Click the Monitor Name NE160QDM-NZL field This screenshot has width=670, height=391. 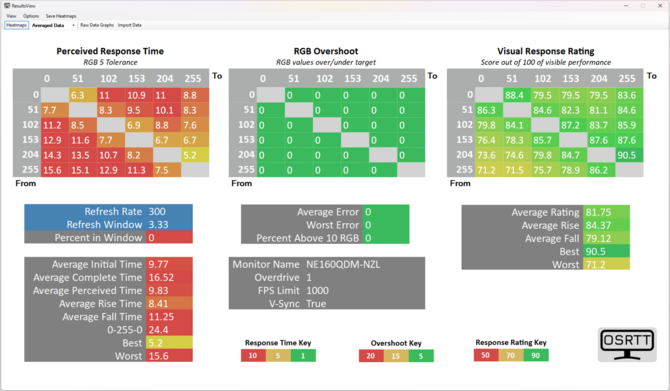[327, 264]
